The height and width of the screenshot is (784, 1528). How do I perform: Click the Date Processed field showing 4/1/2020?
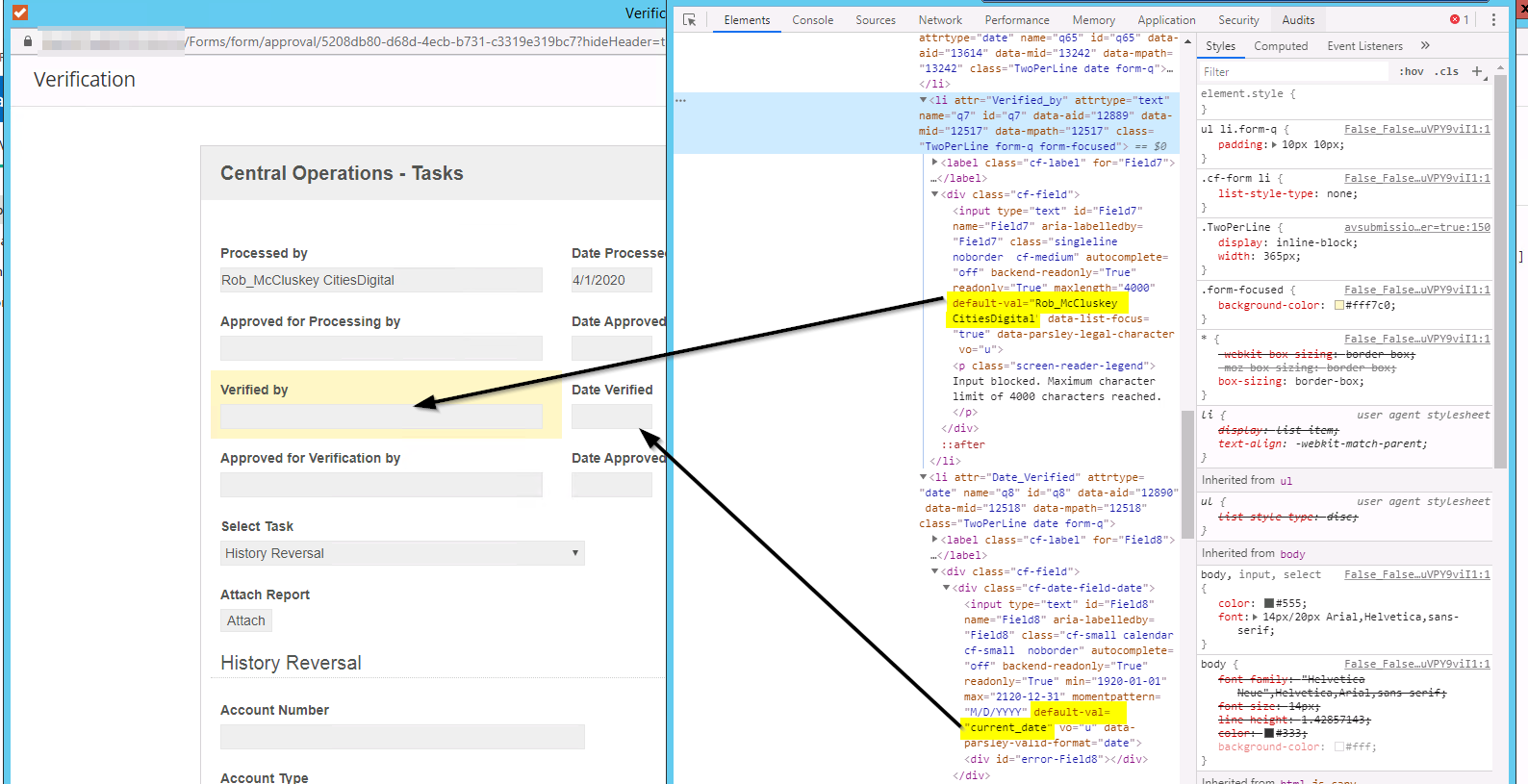tap(612, 280)
